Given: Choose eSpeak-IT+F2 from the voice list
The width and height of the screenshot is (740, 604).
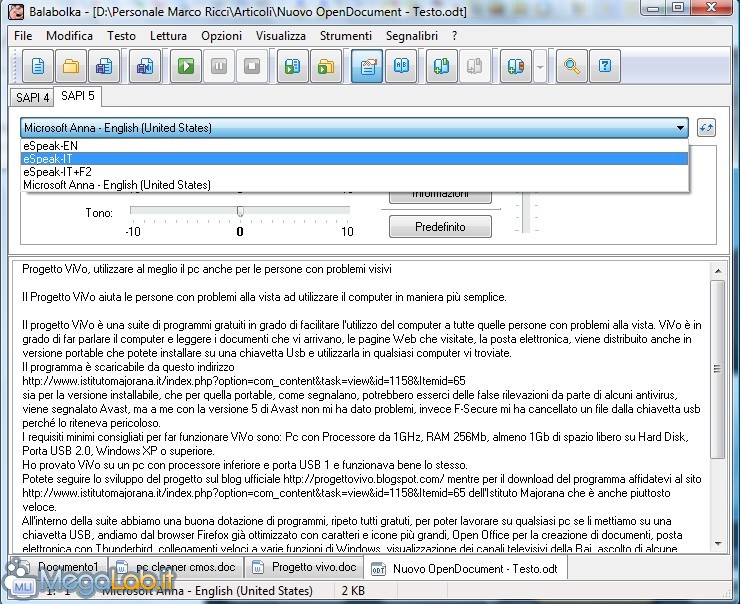Looking at the screenshot, I should tap(354, 172).
